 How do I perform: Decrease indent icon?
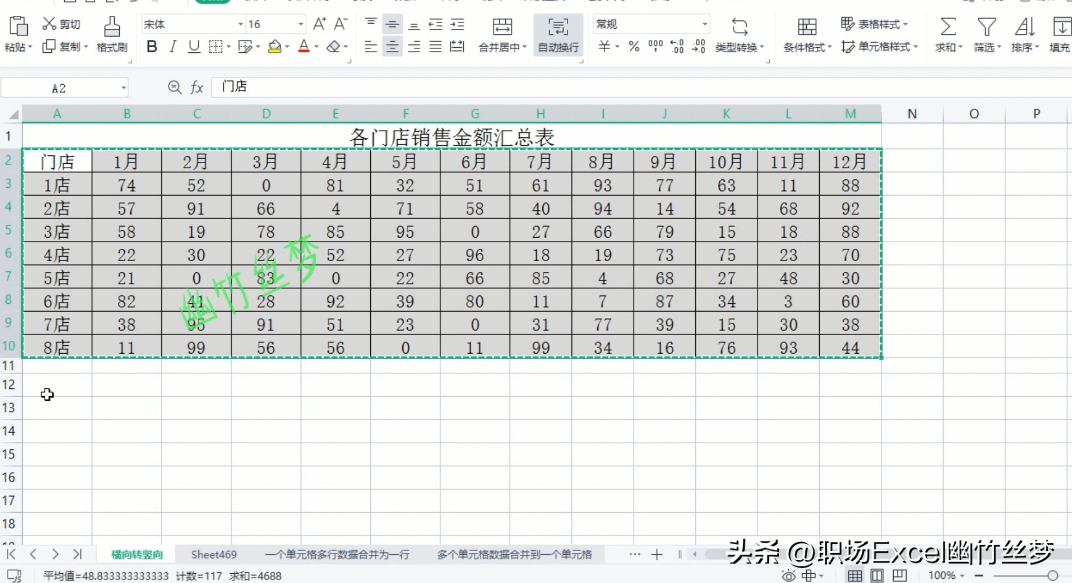[x=436, y=25]
